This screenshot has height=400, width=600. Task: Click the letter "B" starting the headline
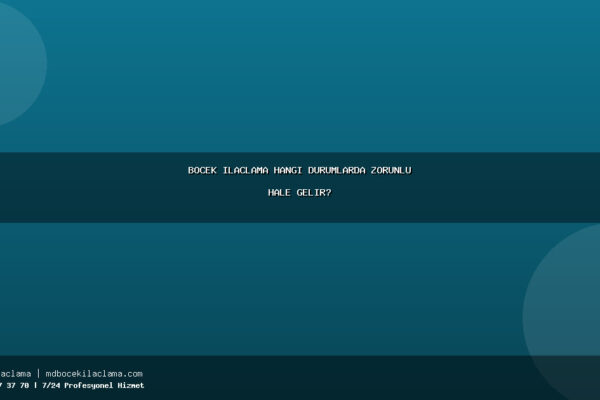tap(191, 170)
